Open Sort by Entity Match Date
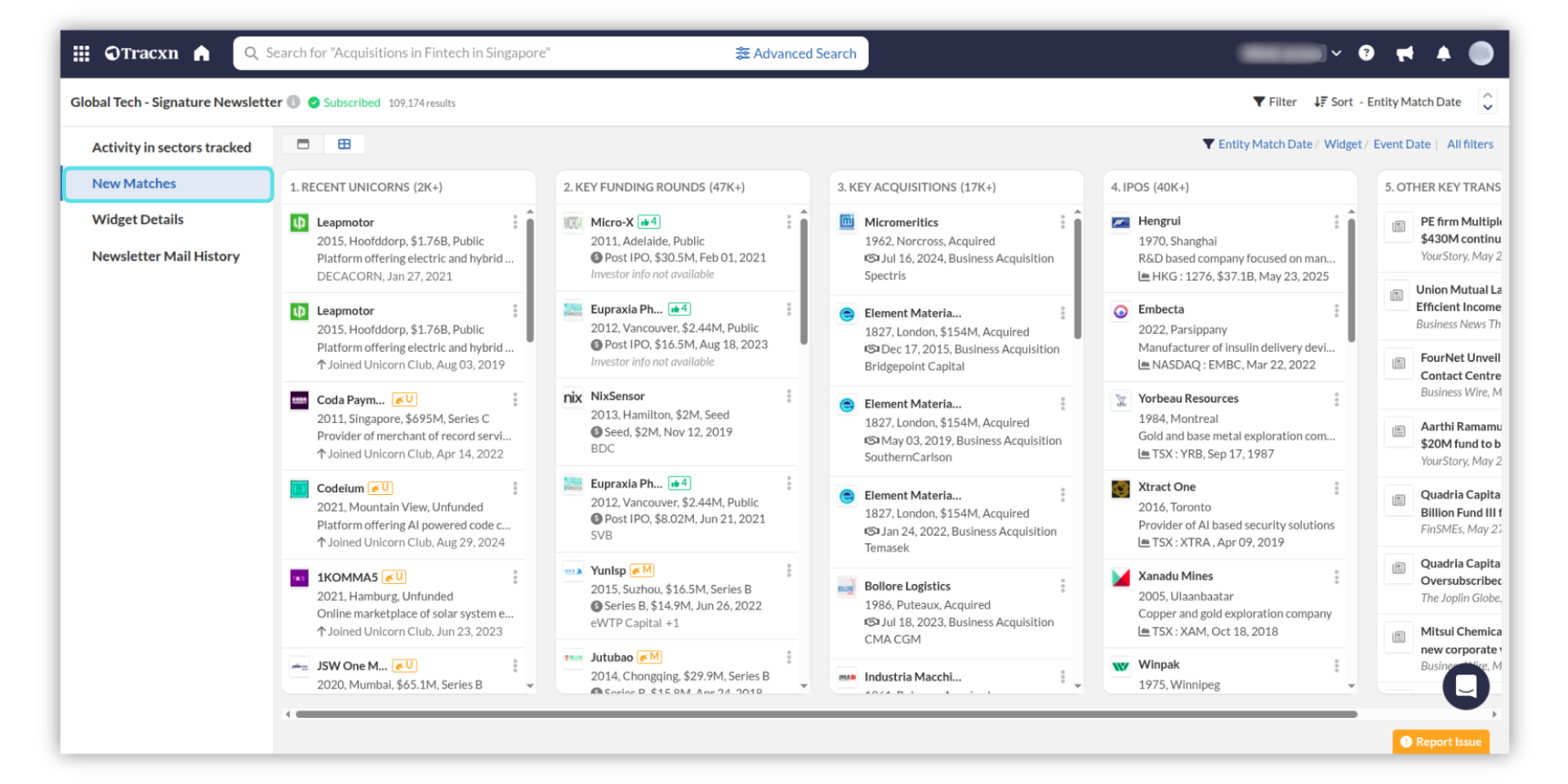 coord(1387,102)
